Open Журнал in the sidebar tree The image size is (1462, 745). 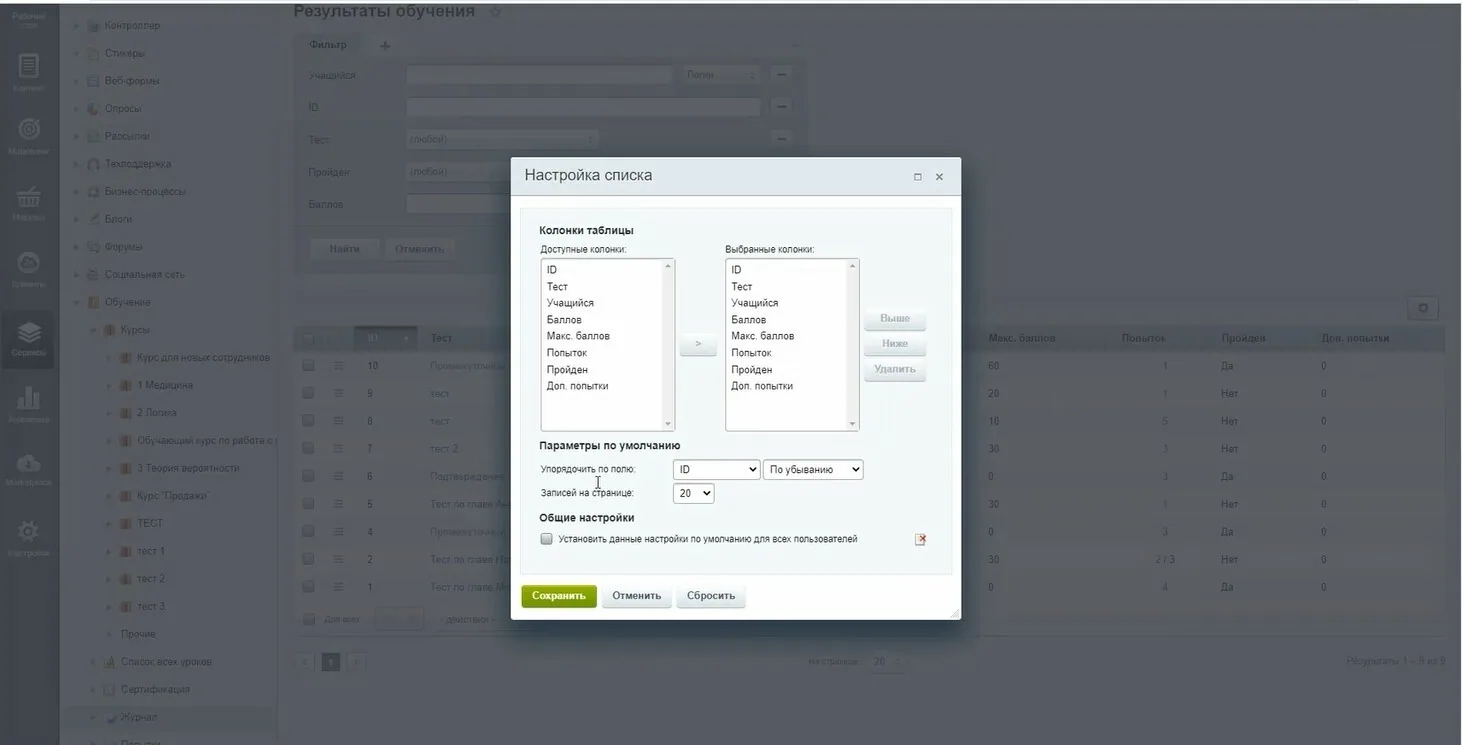tap(139, 717)
